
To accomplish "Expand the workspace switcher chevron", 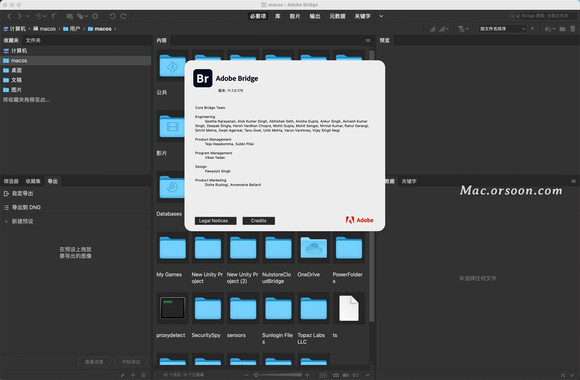I will coord(381,16).
